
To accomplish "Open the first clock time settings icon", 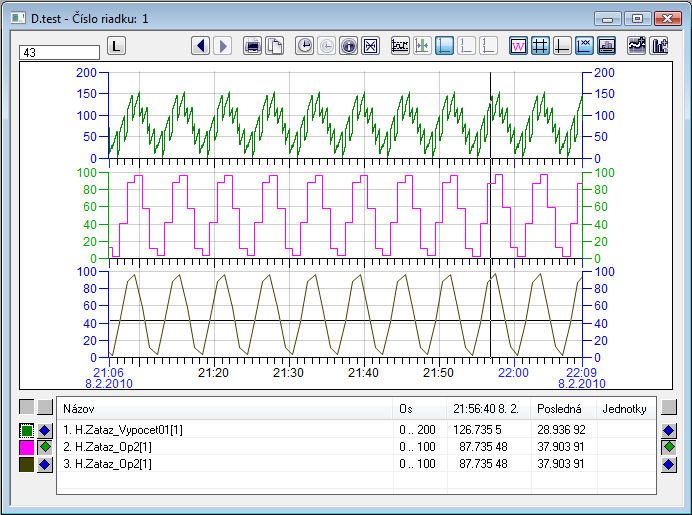I will [304, 46].
